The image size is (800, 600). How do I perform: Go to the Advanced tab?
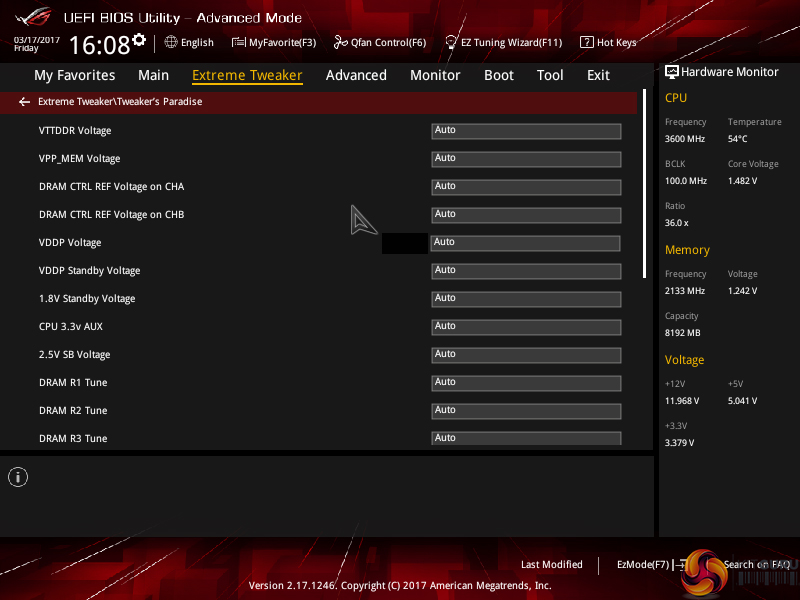tap(356, 75)
